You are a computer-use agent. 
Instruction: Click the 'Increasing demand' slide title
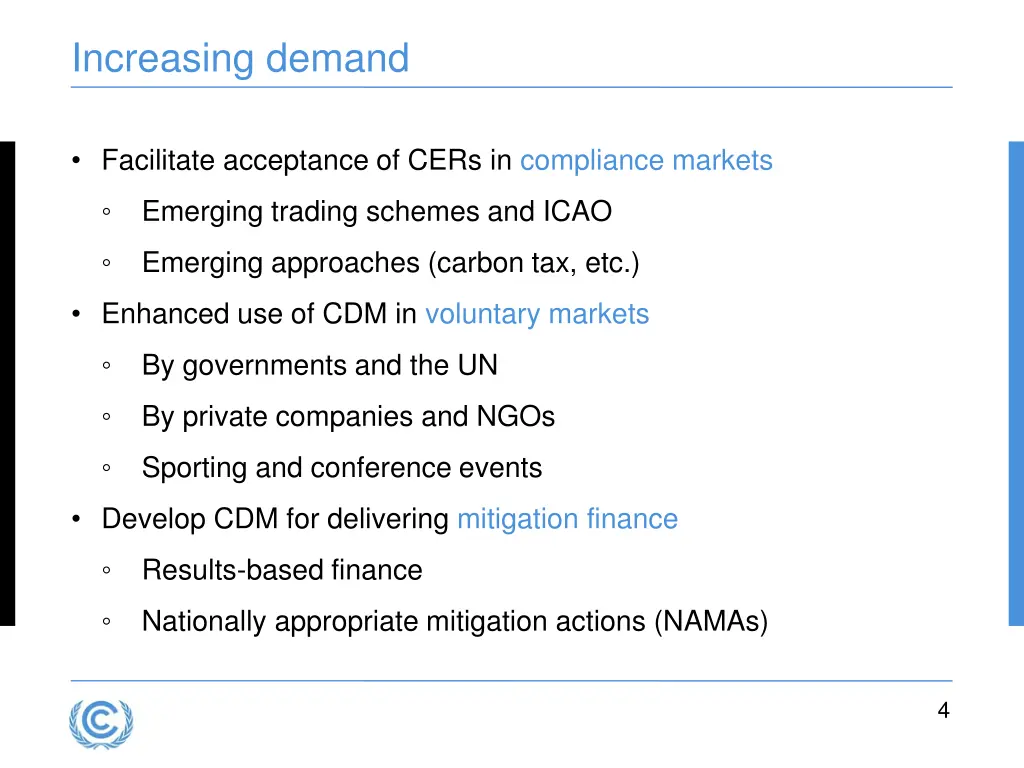pyautogui.click(x=240, y=58)
